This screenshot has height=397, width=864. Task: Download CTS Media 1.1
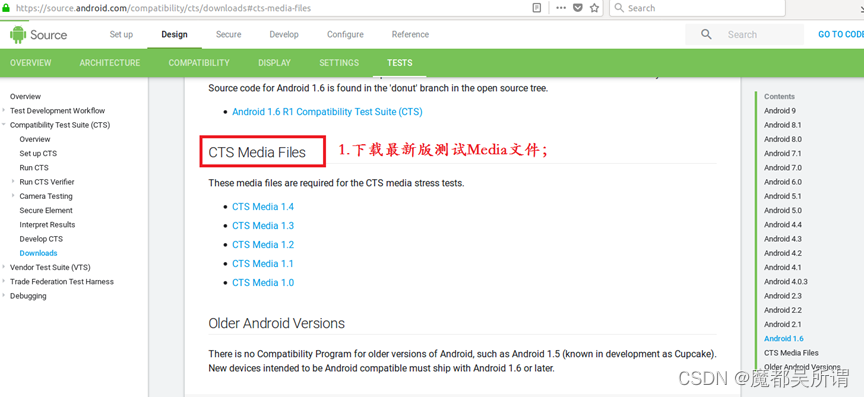pos(263,264)
